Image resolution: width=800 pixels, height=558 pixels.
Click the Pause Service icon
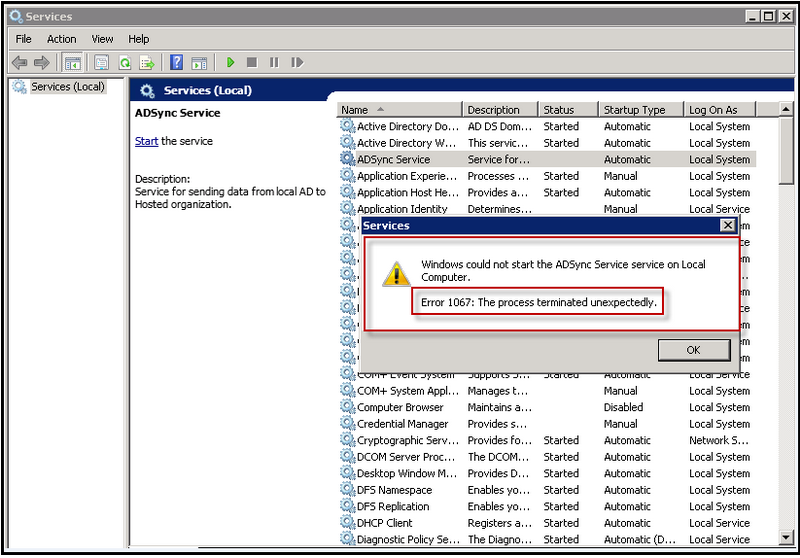pyautogui.click(x=274, y=62)
